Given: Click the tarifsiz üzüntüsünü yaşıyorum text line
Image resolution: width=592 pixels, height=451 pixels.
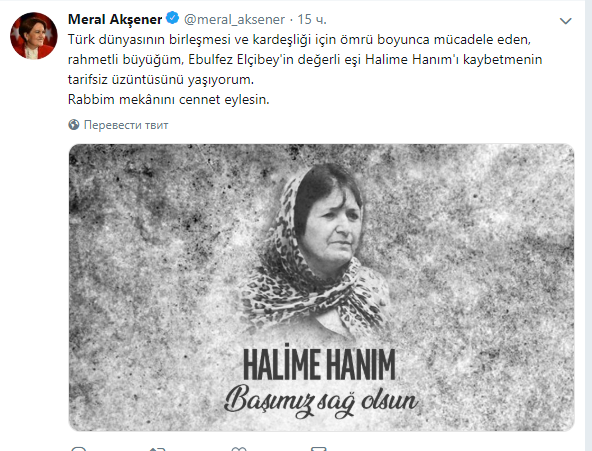Looking at the screenshot, I should [x=161, y=80].
